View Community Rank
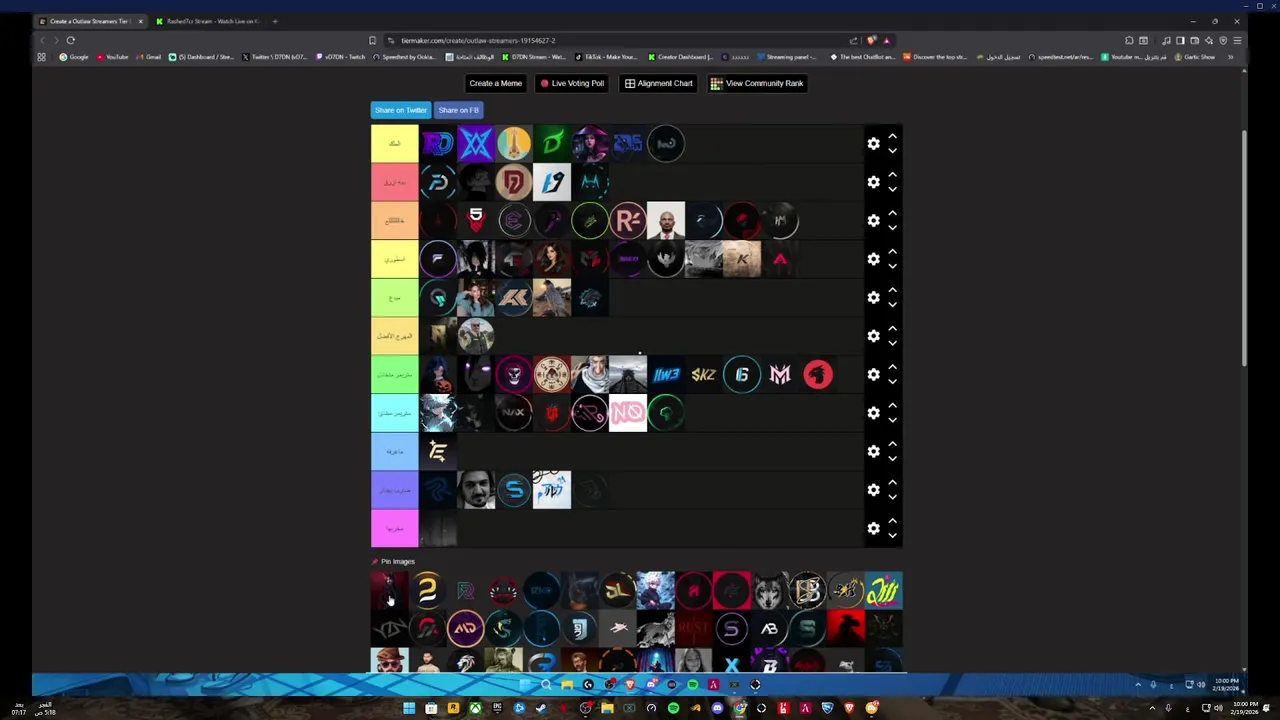This screenshot has height=720, width=1280. [757, 83]
